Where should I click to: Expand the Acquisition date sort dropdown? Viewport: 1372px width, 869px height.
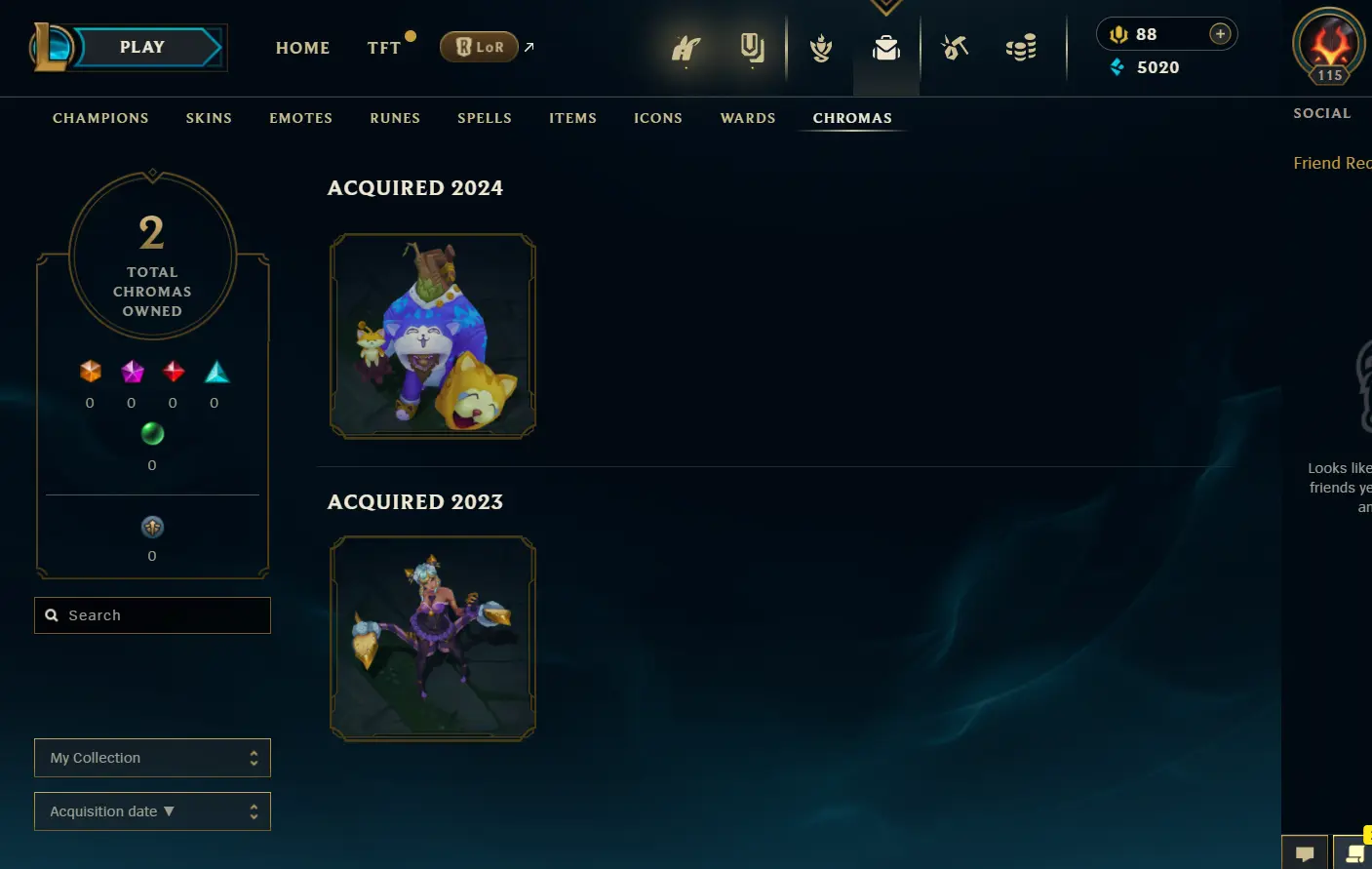point(152,811)
